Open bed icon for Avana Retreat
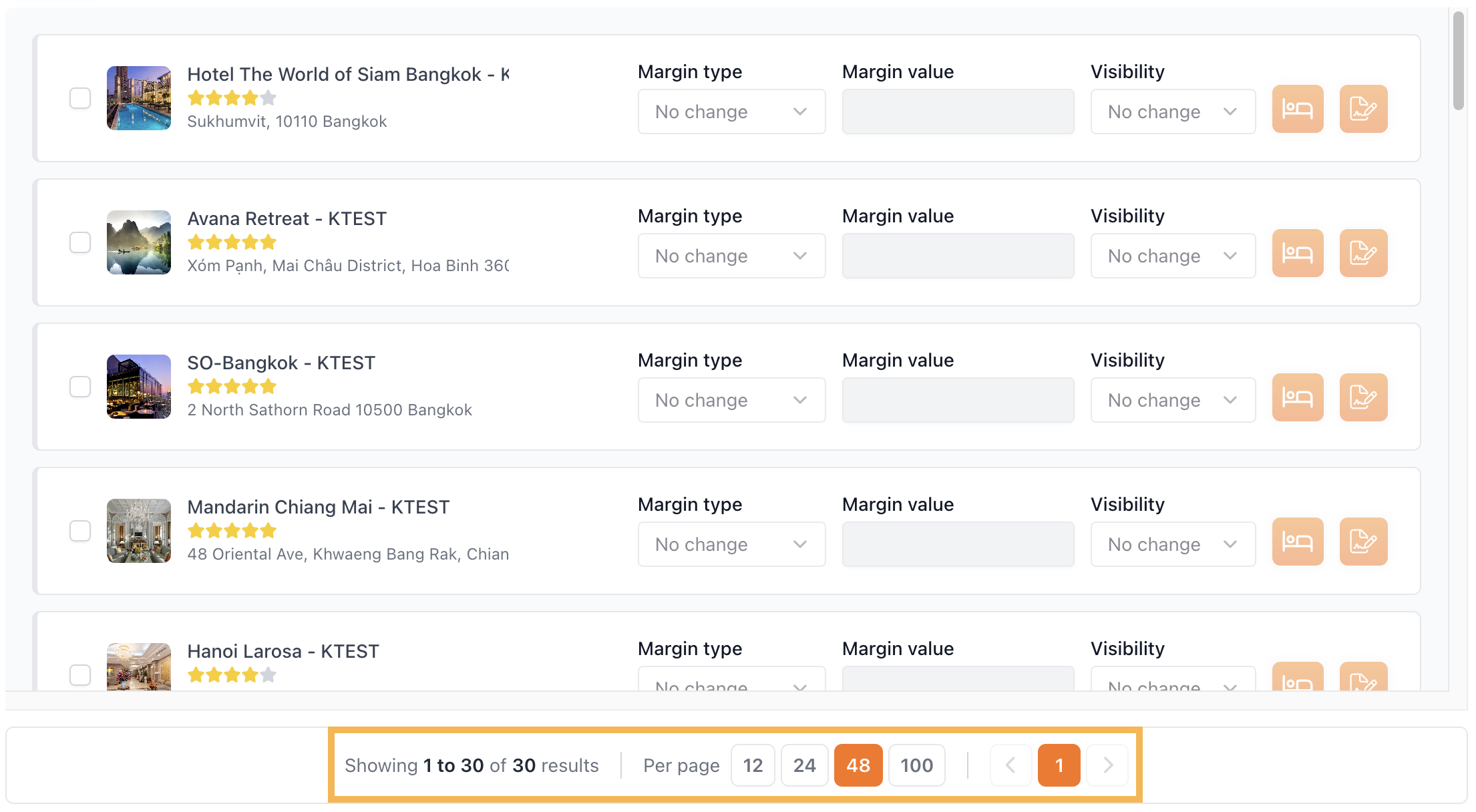This screenshot has height=812, width=1476. coord(1297,253)
